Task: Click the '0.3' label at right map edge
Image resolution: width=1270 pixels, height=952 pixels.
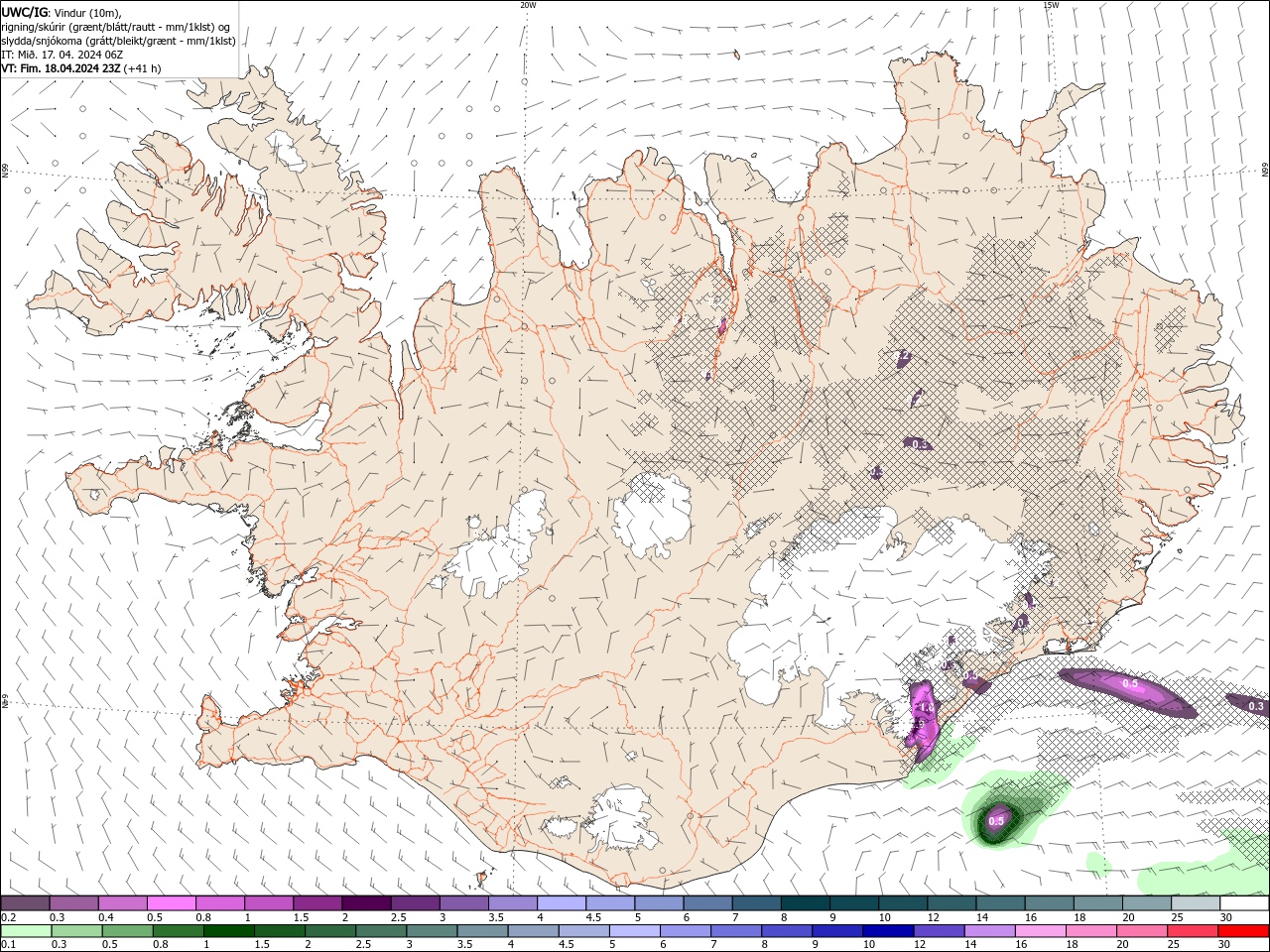Action: pos(1255,706)
